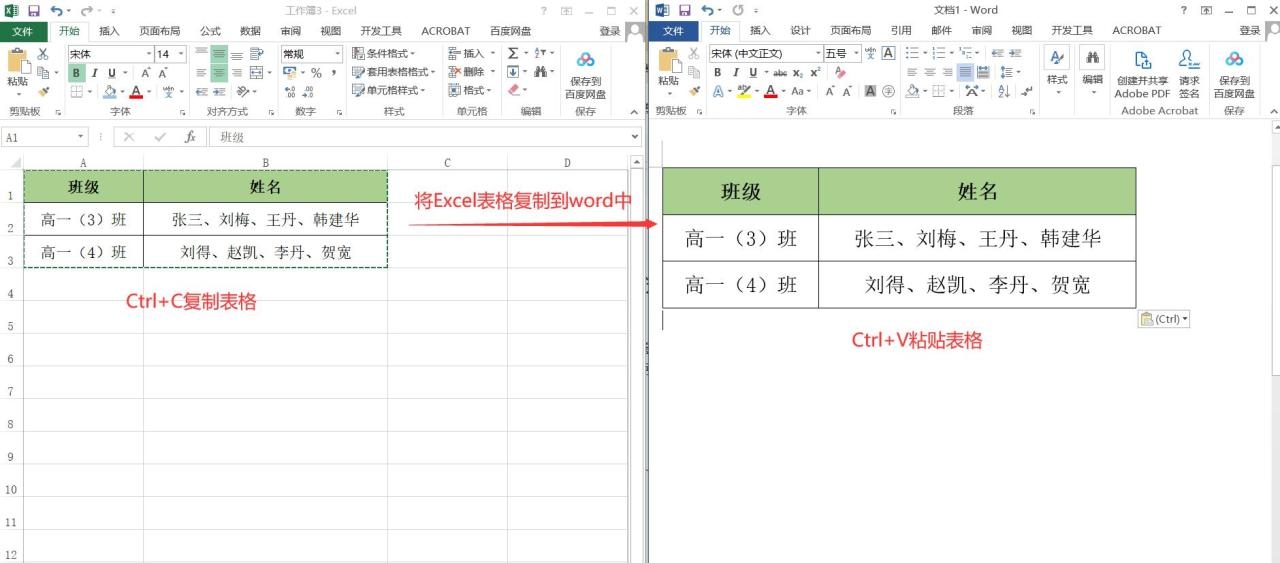Click fx insert function icon in Excel
The image size is (1280, 563).
(190, 137)
